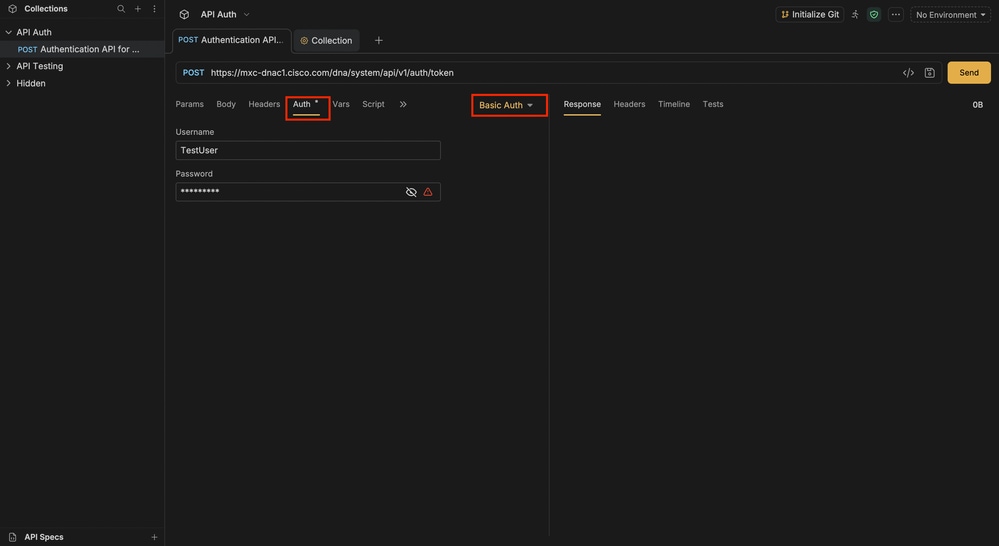The width and height of the screenshot is (999, 546).
Task: Open the response Headers tab beside Timeline
Action: click(x=629, y=104)
